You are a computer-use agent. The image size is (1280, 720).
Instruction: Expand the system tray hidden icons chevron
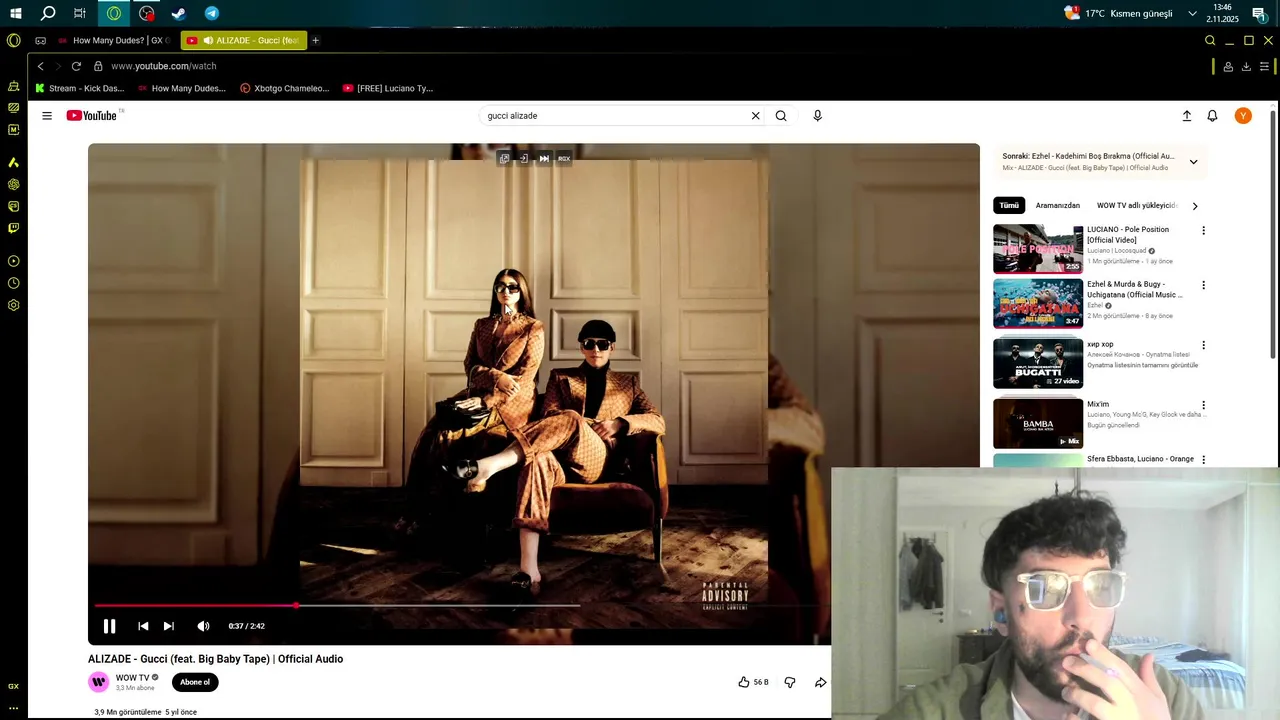click(x=1192, y=13)
